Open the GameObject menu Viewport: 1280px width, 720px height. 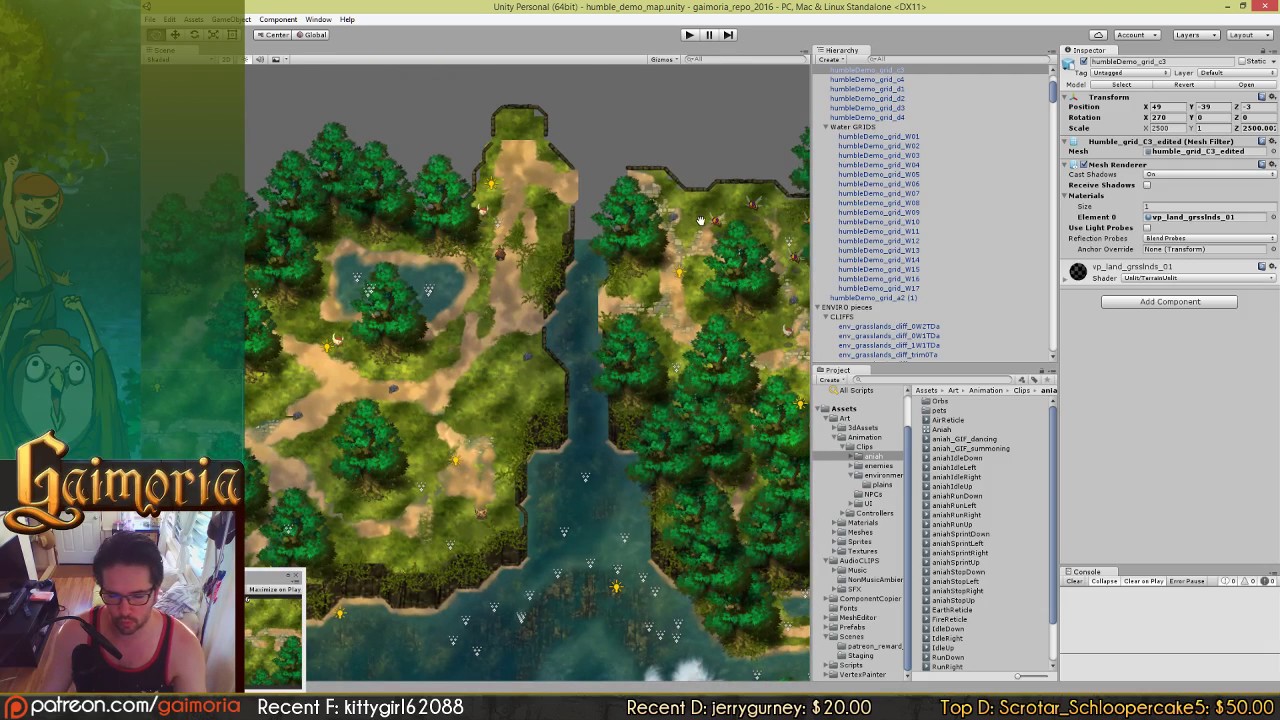pyautogui.click(x=231, y=20)
